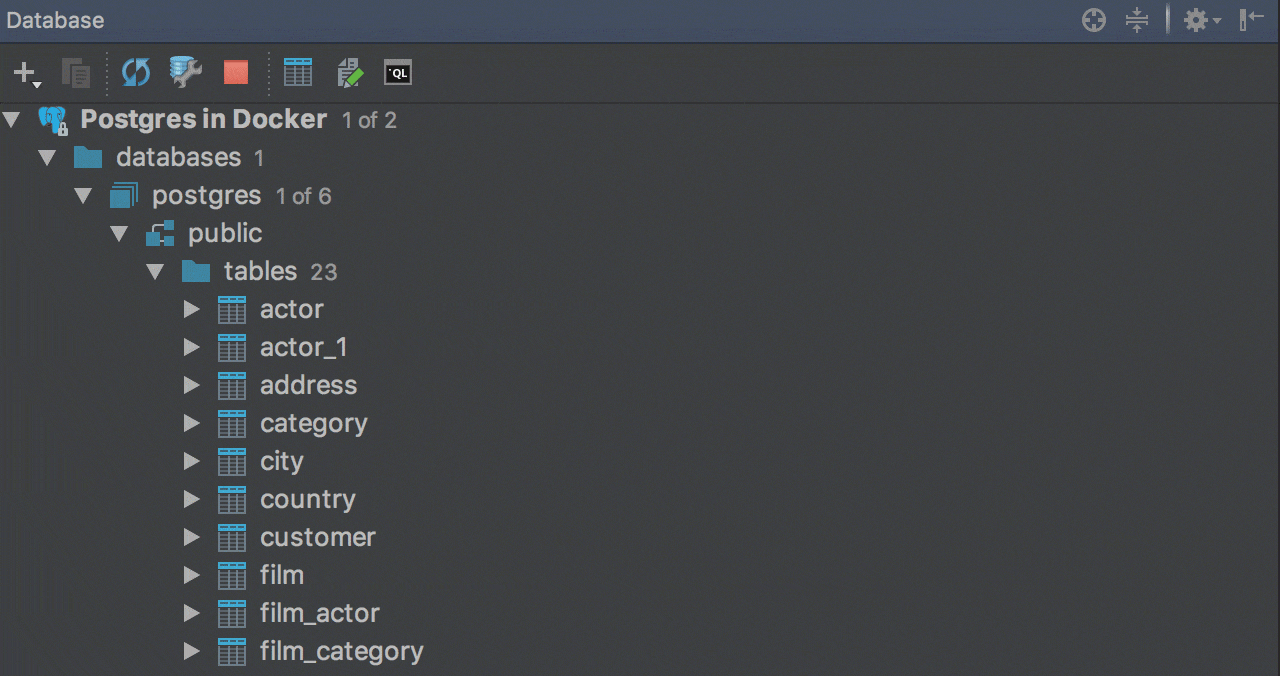Refresh the database with the synchronize icon
1280x676 pixels.
tap(135, 72)
